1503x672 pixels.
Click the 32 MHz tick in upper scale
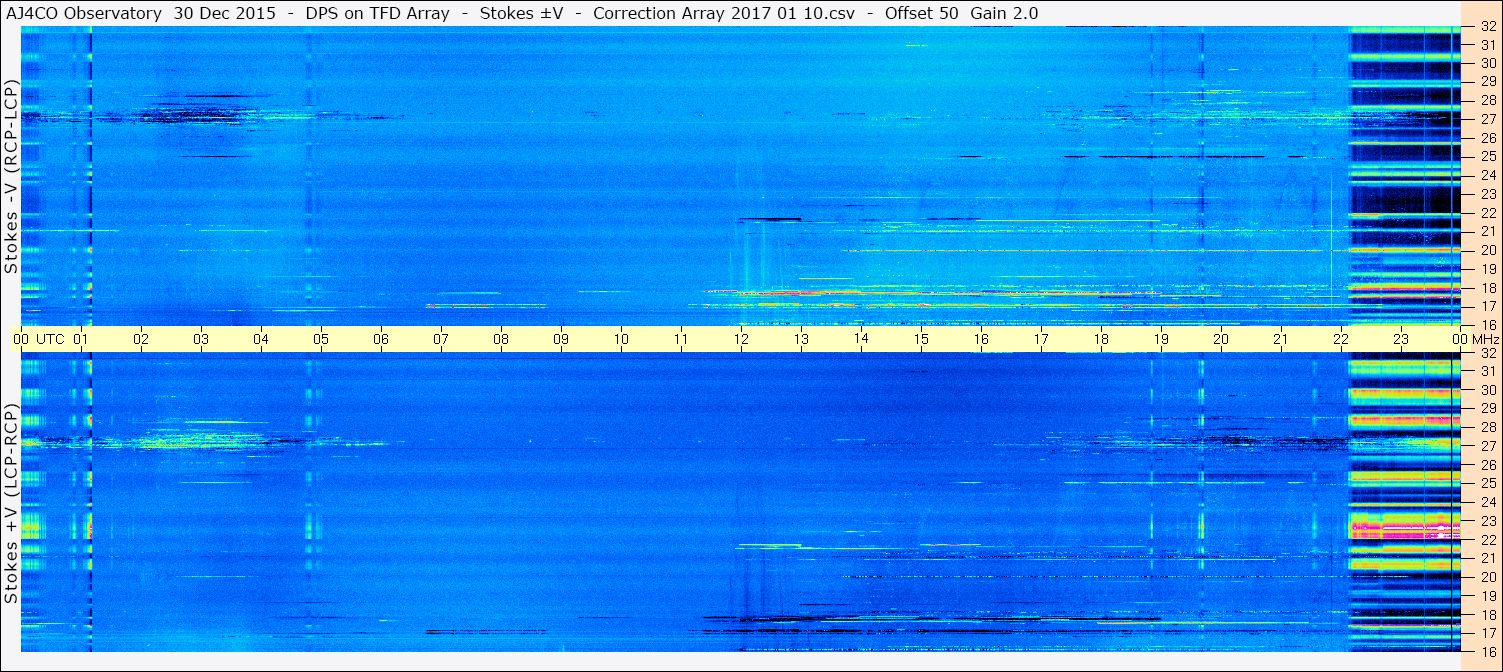coord(1486,26)
